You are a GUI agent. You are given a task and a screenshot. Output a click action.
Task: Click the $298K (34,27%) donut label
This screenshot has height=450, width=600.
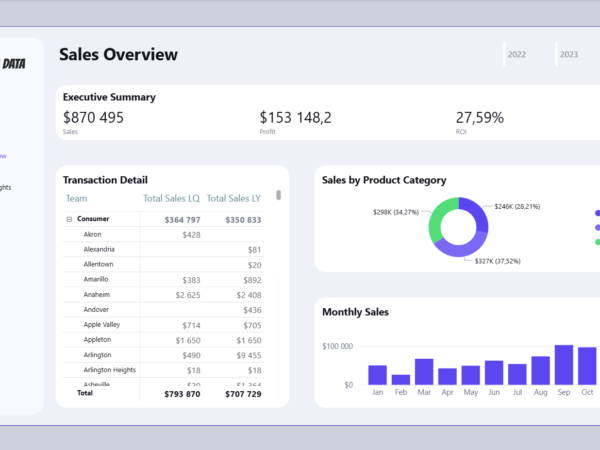coord(396,212)
